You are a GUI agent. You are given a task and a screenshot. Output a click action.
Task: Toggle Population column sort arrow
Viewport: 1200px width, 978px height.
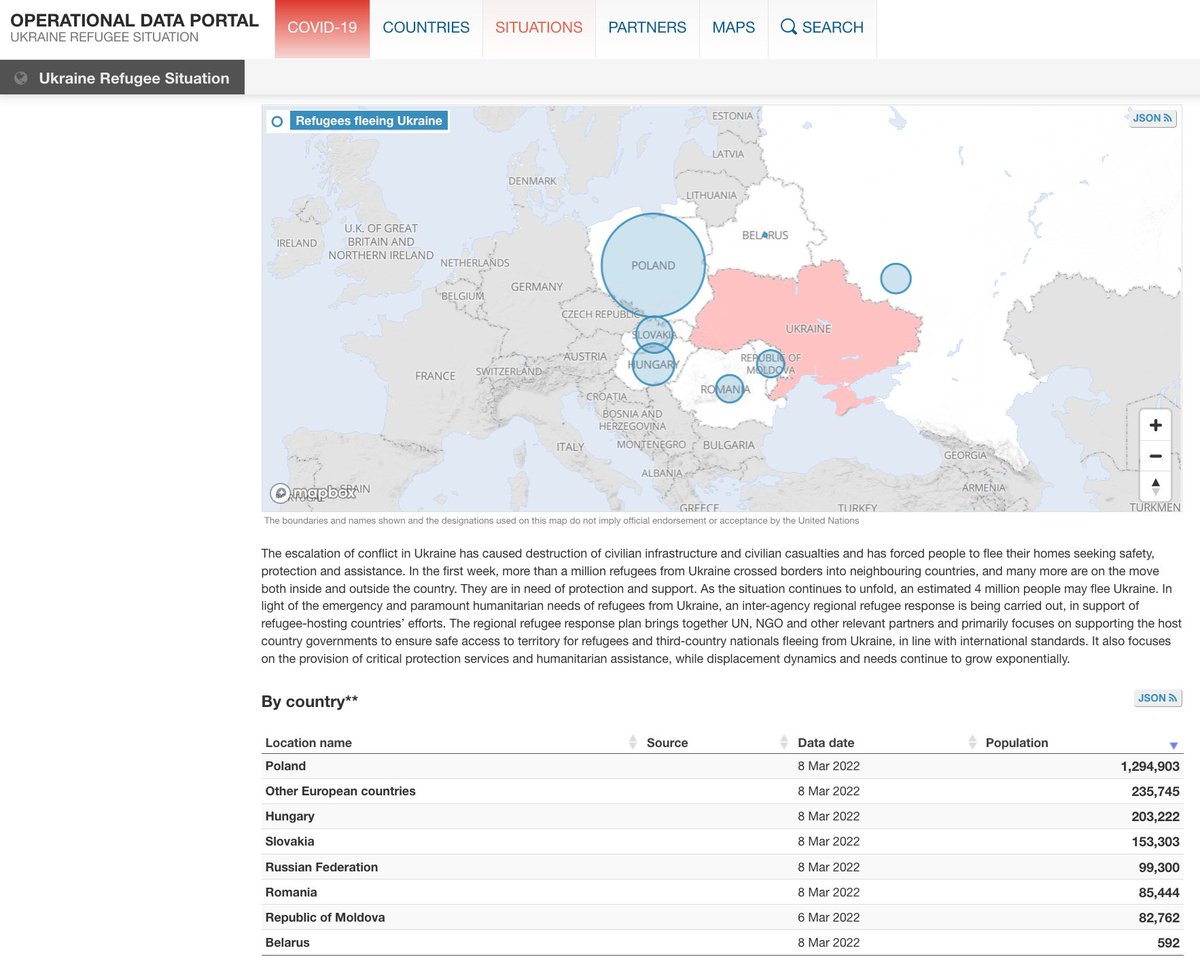coord(1174,745)
